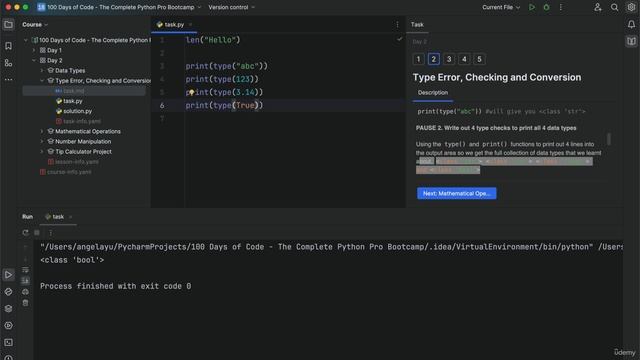Go to task step 1
Viewport: 640px width, 360px height.
pos(418,59)
